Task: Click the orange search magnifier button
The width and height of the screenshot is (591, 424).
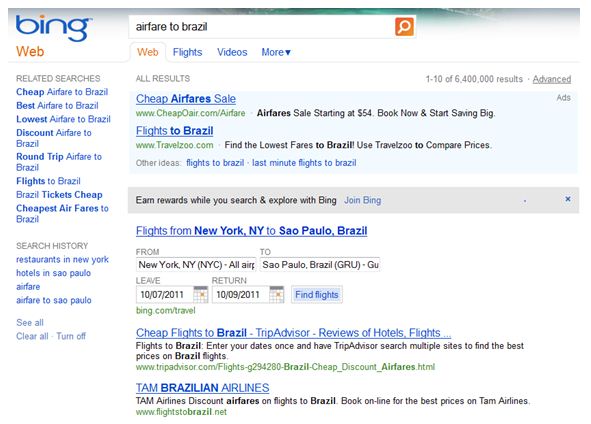Action: point(404,26)
